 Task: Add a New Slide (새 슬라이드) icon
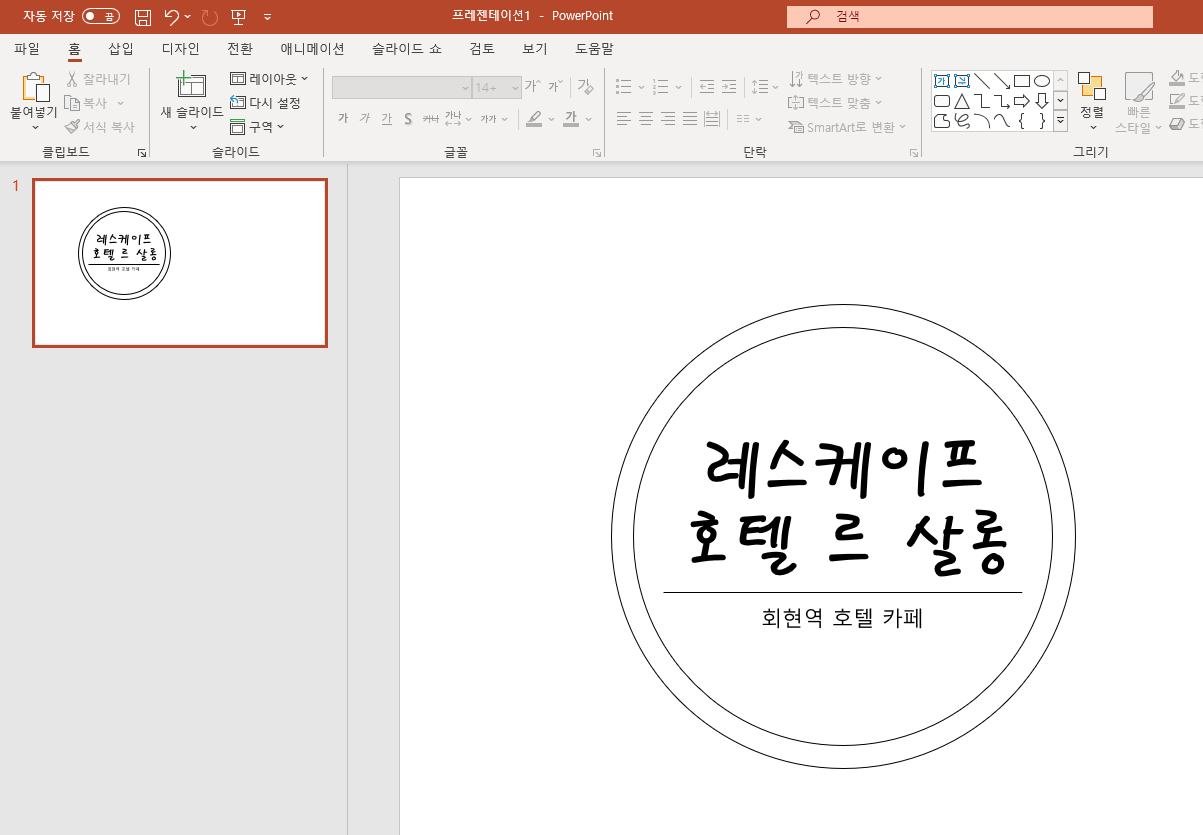[190, 85]
